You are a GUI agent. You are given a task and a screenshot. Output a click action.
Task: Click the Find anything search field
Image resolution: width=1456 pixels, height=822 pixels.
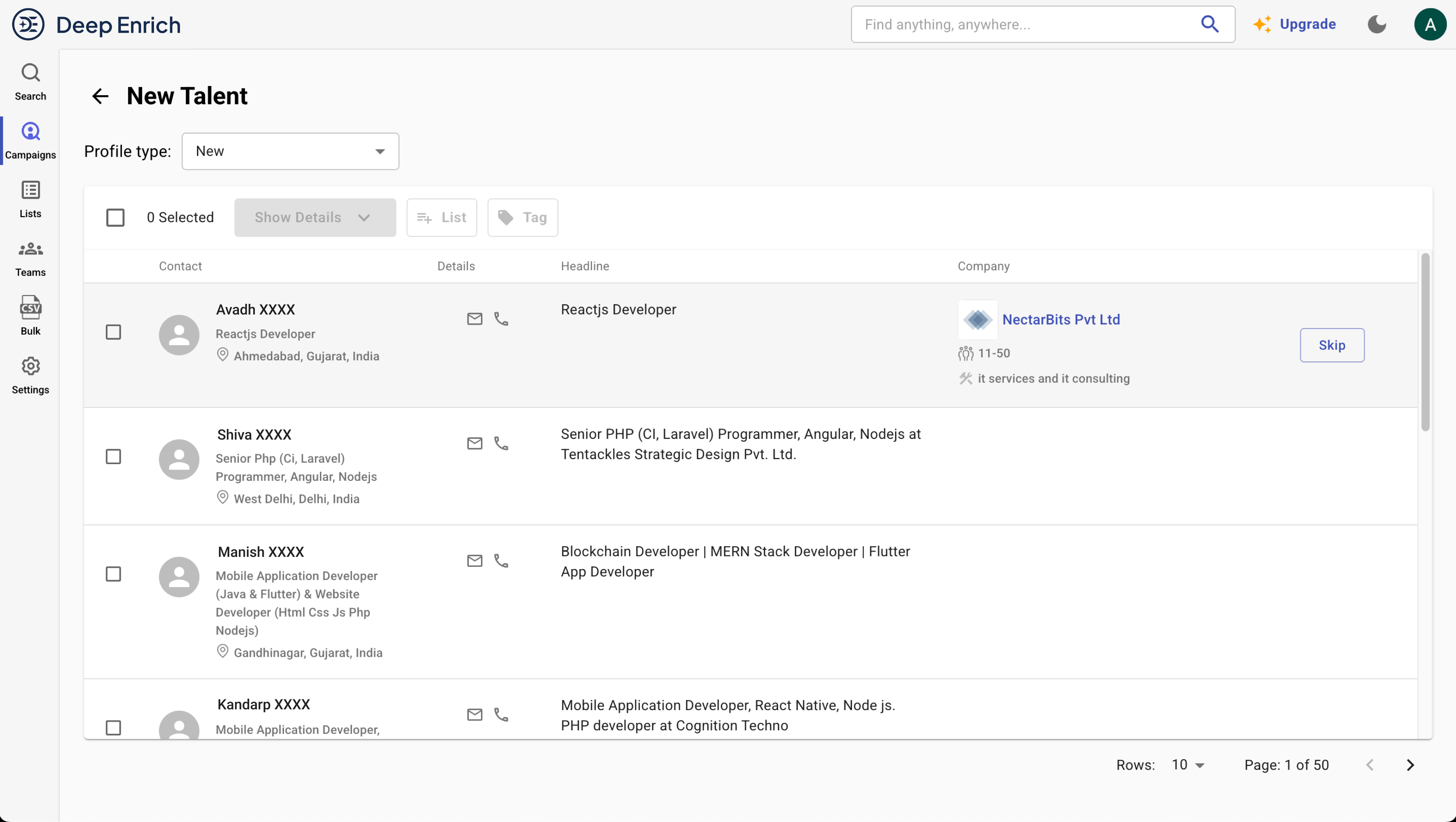click(x=1023, y=24)
